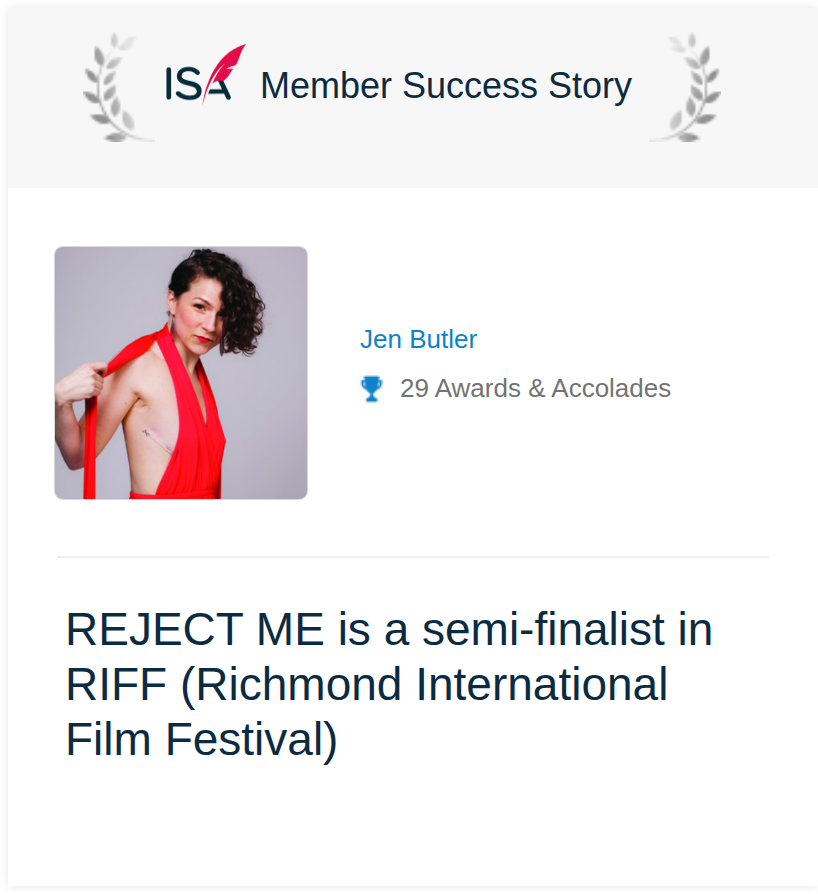
Task: Click Jen Butler's profile photo
Action: click(181, 373)
